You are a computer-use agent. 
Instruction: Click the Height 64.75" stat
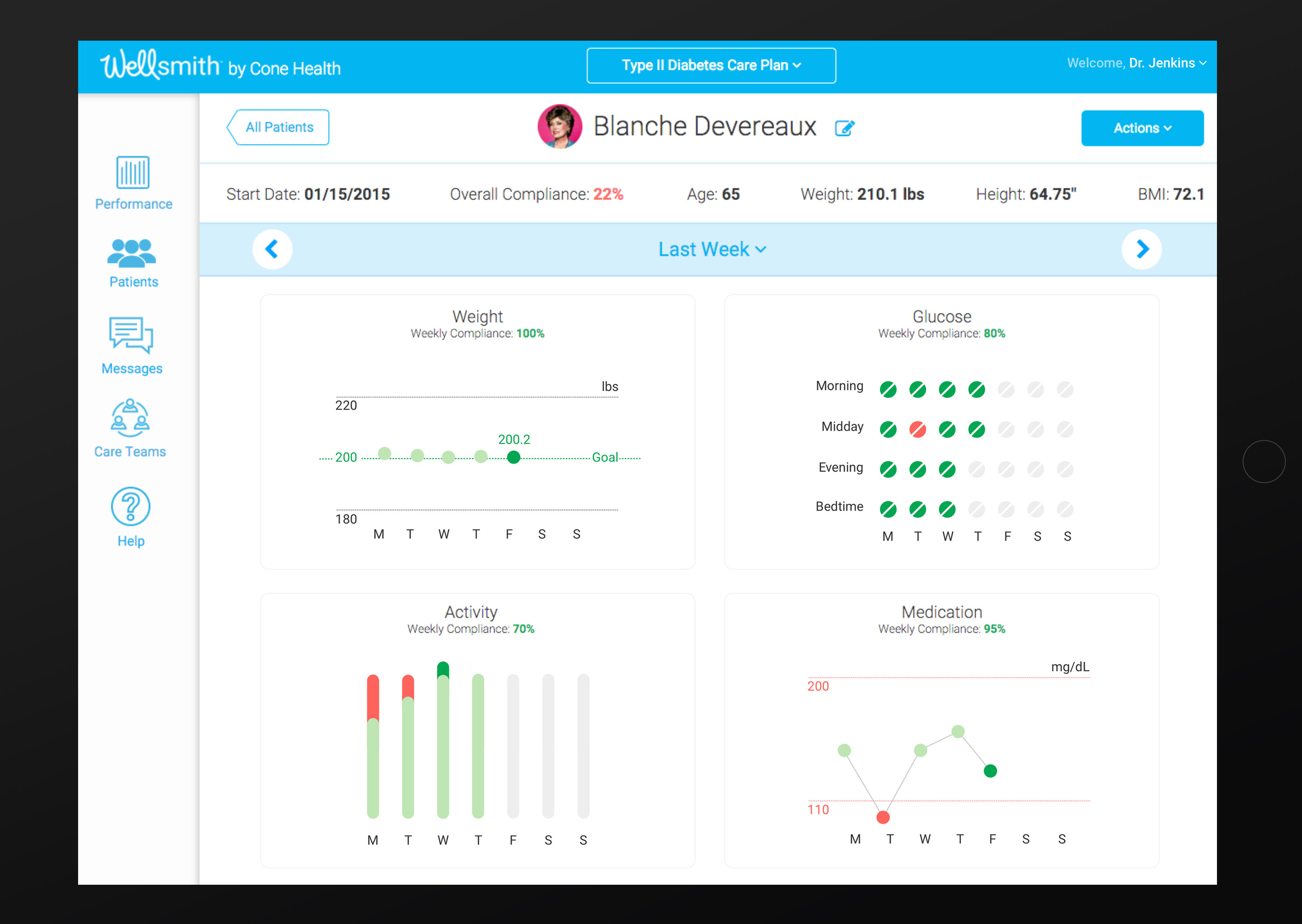coord(1026,194)
